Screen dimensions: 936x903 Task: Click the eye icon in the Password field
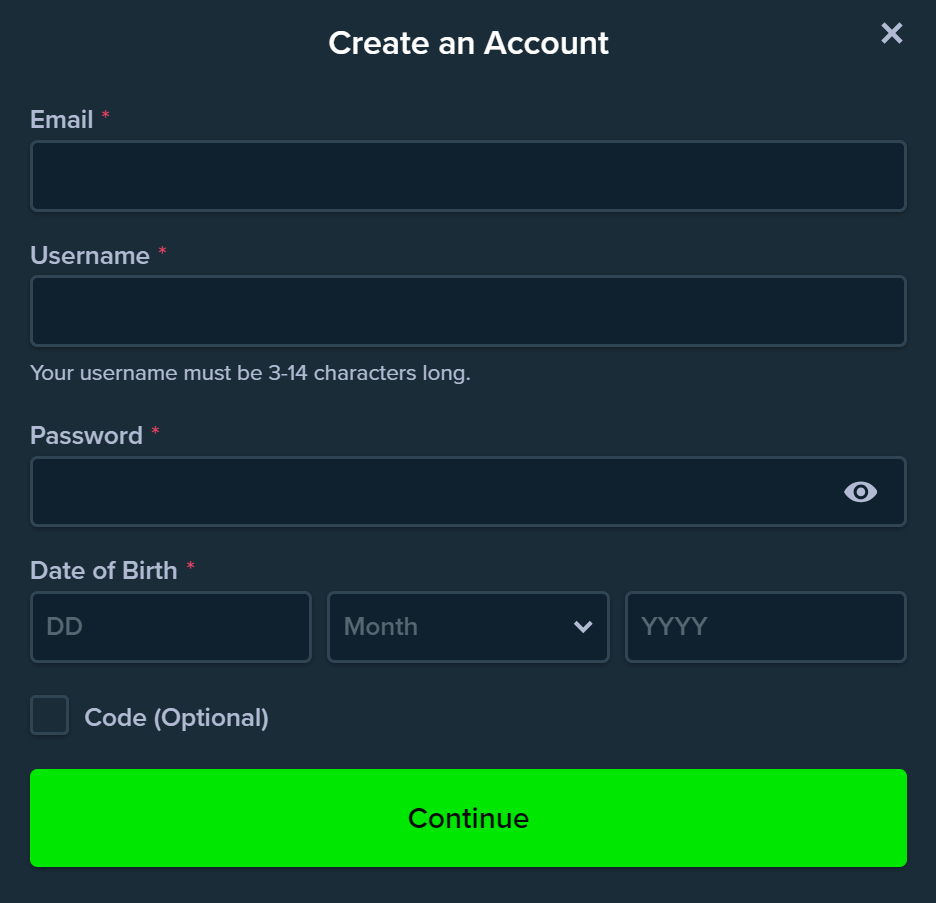861,491
